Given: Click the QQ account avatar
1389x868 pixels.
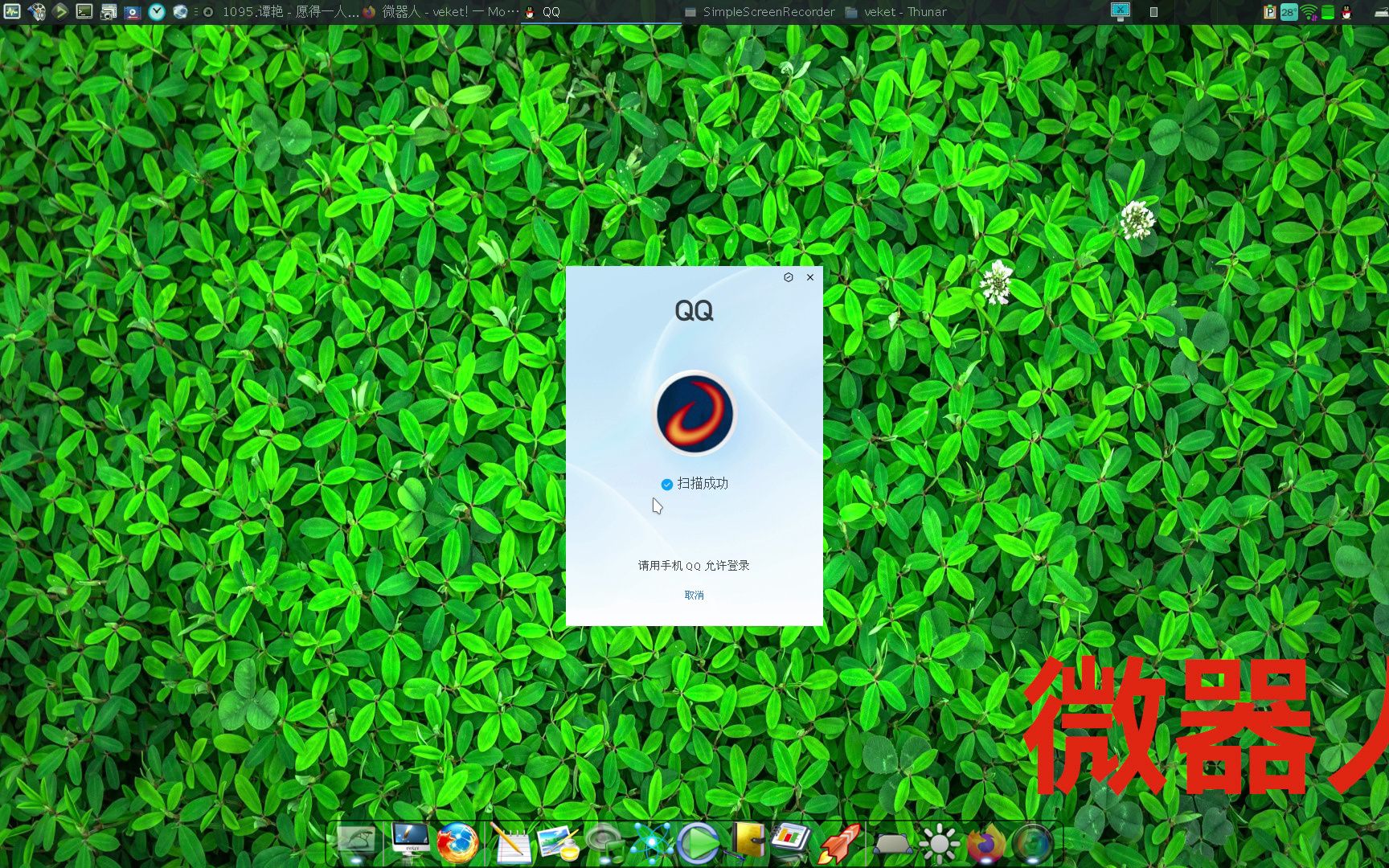Looking at the screenshot, I should [694, 413].
